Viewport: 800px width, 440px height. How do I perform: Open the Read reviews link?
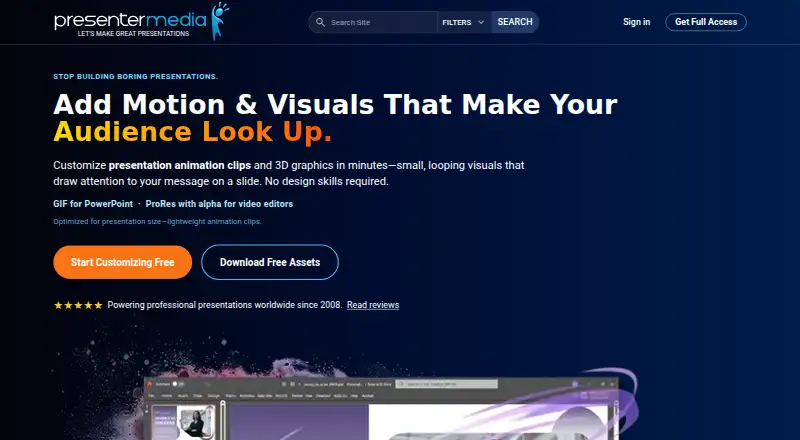373,305
